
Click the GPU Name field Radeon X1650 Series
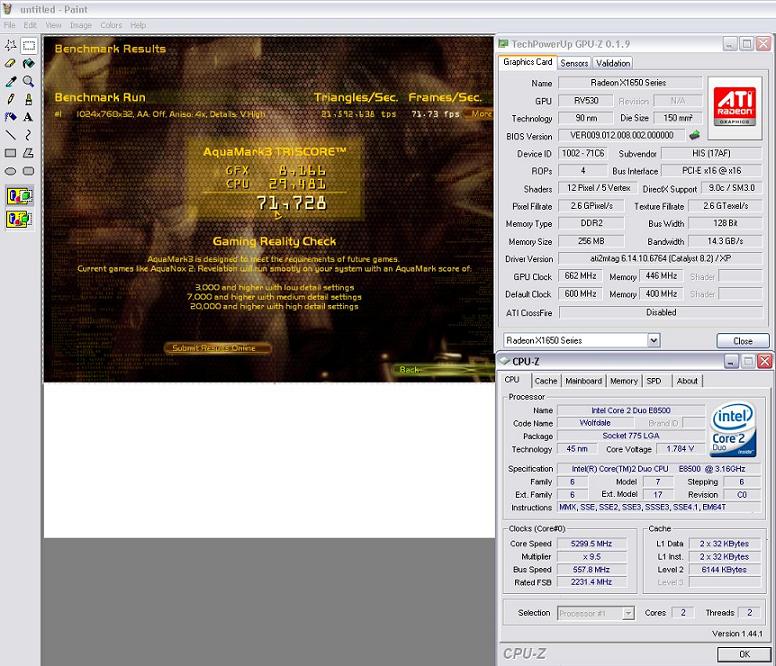pyautogui.click(x=630, y=83)
